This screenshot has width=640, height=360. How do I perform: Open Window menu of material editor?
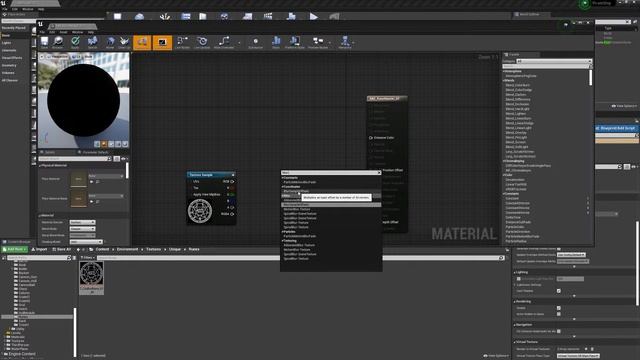tap(77, 32)
